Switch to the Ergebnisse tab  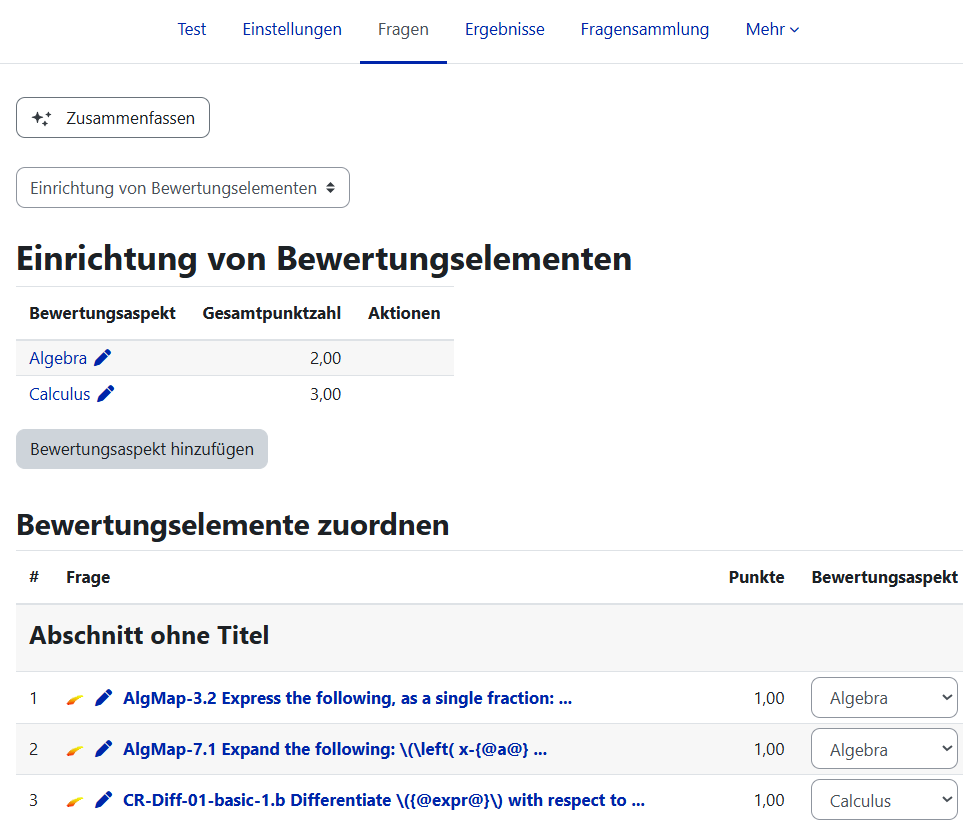(x=504, y=30)
